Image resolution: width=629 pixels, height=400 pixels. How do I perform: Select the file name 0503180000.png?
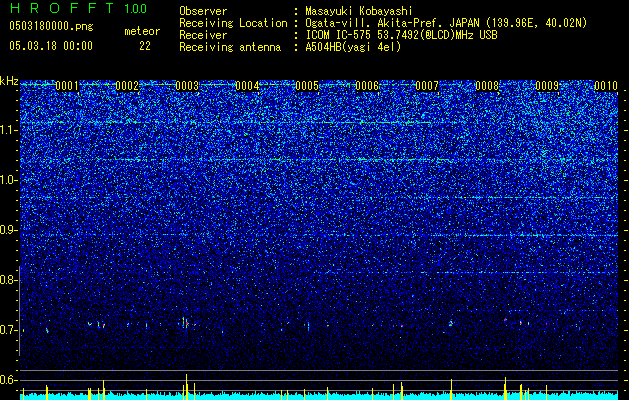(51, 26)
